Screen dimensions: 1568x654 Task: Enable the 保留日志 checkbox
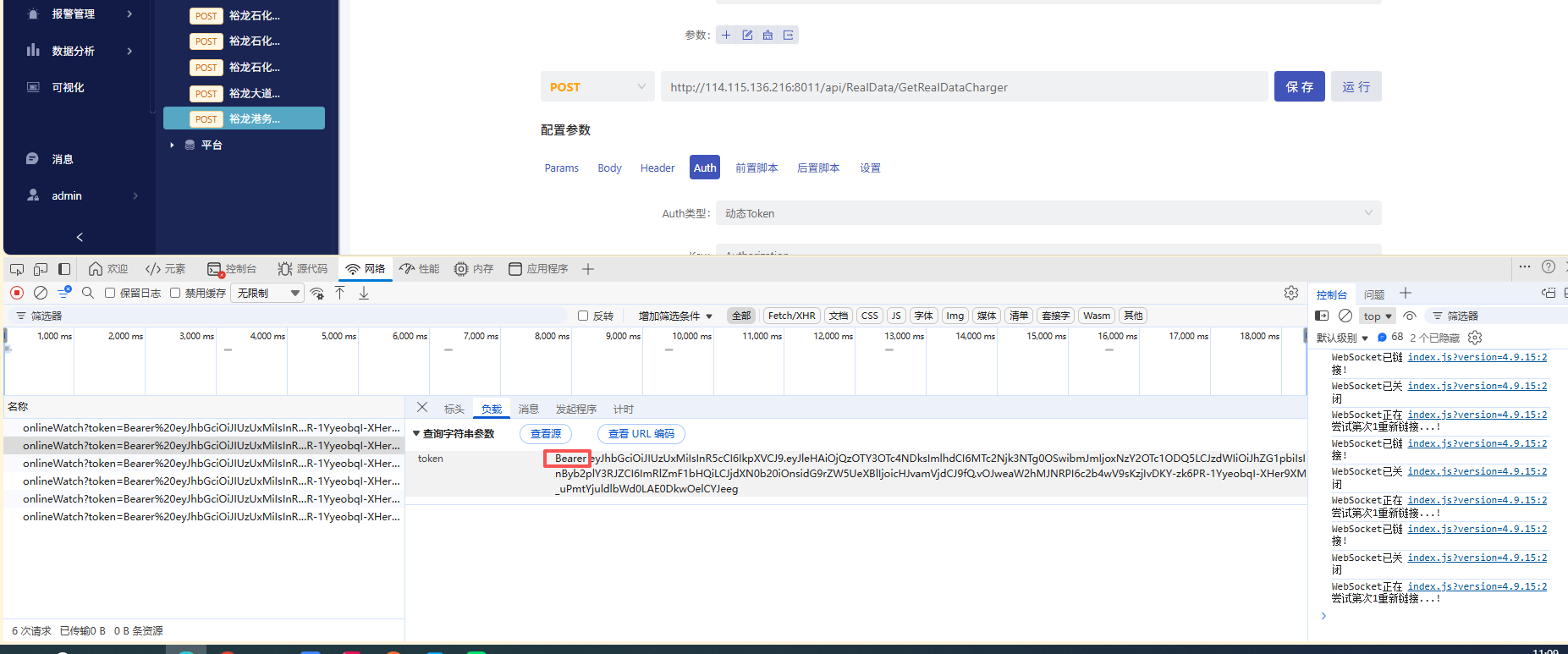click(110, 293)
